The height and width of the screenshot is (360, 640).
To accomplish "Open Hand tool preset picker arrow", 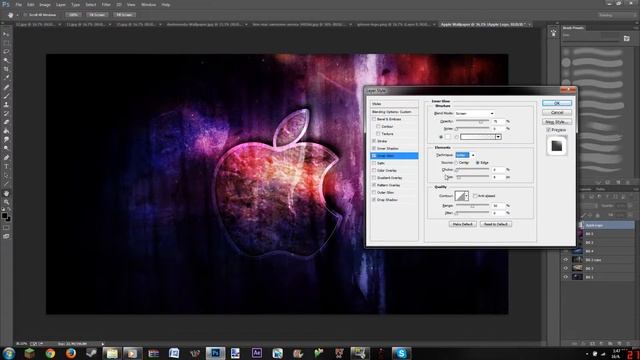I will coord(18,15).
